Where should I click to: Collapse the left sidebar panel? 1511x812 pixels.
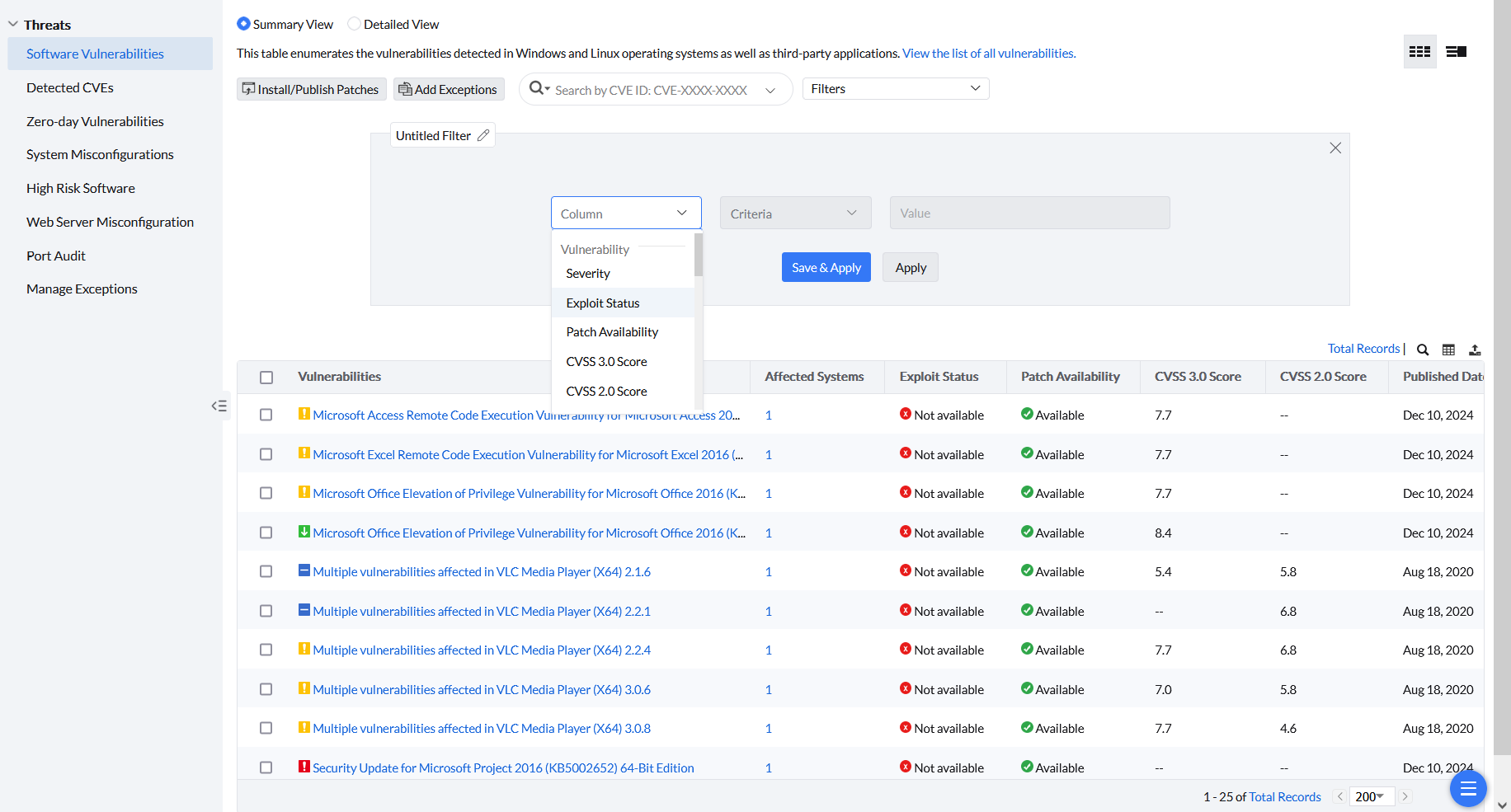[x=219, y=406]
